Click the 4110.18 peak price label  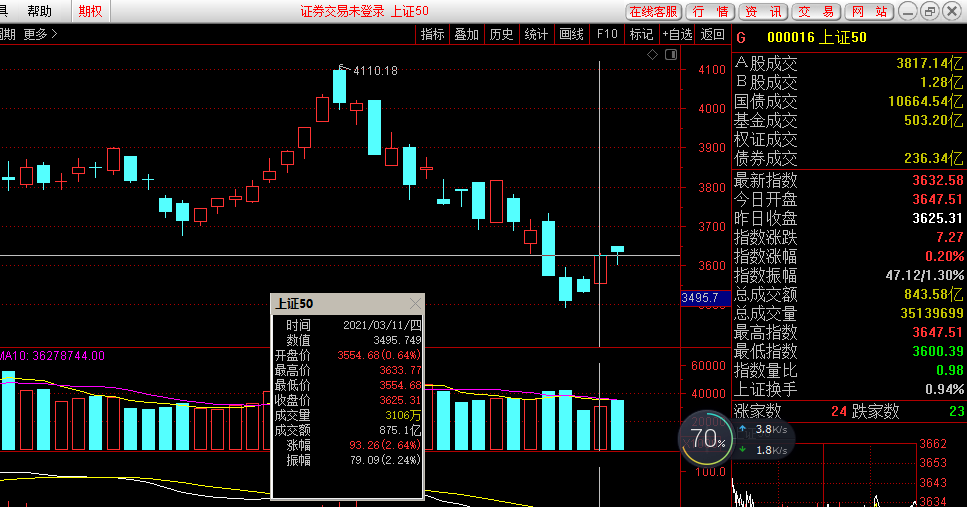pos(376,71)
